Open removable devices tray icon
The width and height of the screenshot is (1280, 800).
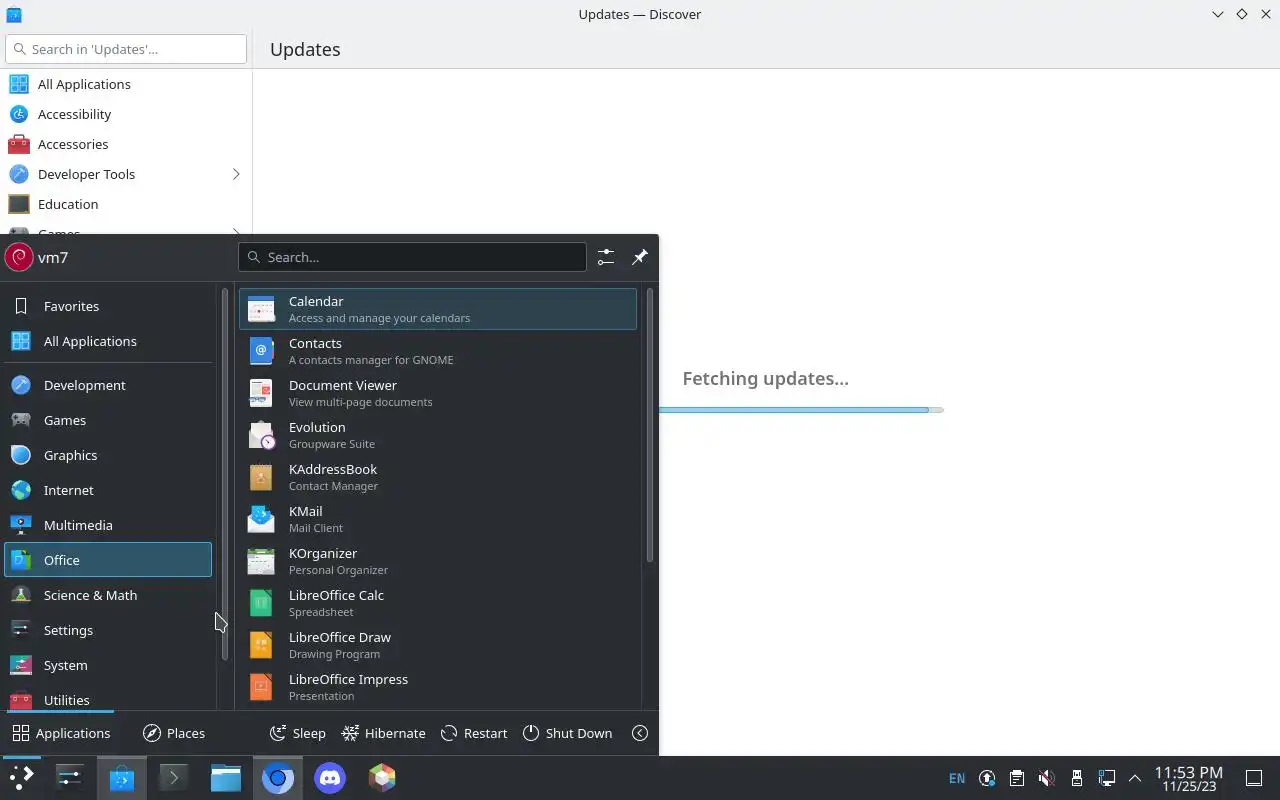1077,778
